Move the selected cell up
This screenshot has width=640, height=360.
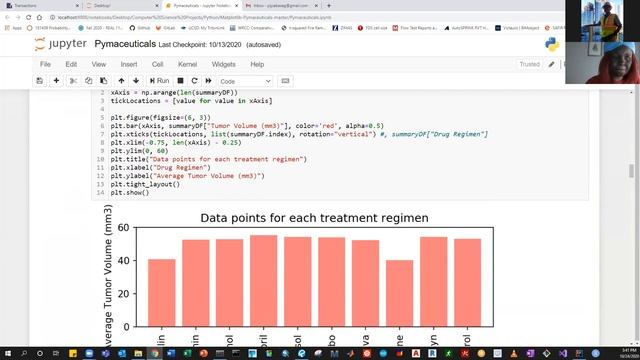121,81
